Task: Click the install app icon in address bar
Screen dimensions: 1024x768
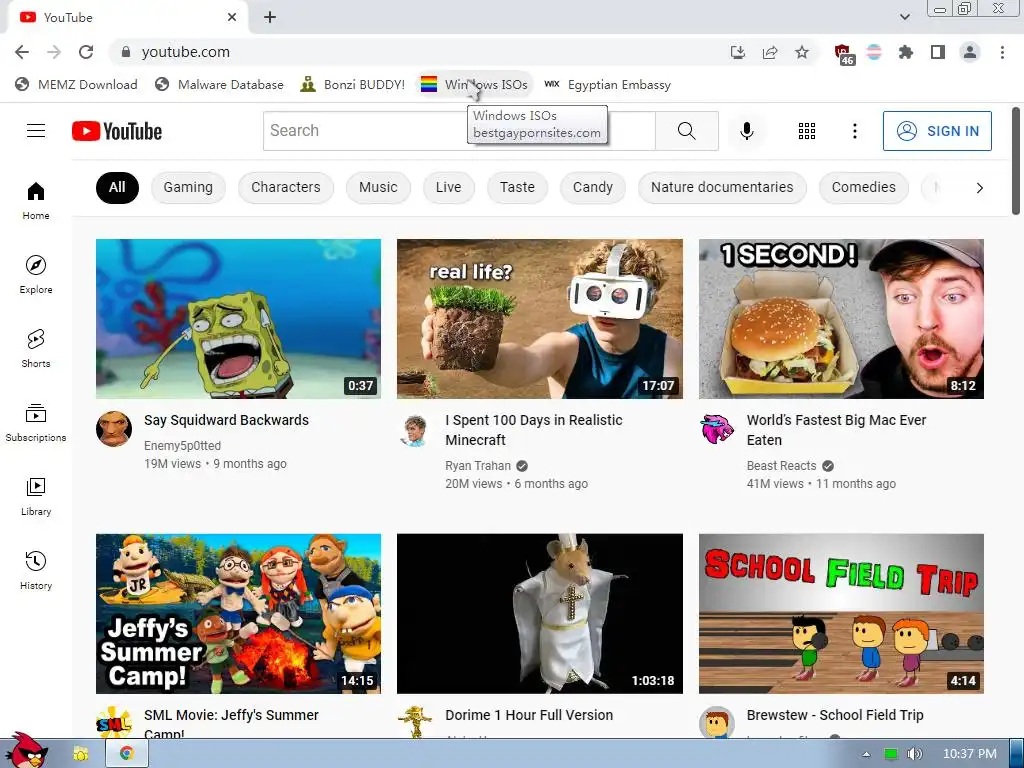Action: pos(737,52)
